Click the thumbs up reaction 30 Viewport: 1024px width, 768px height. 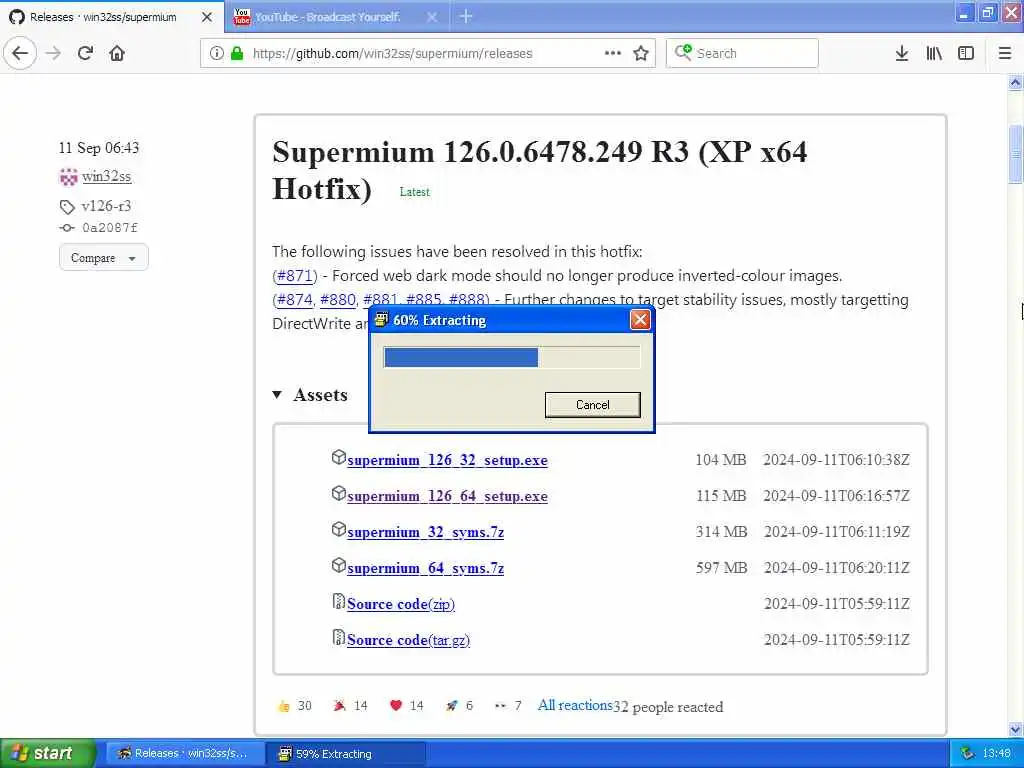[x=295, y=706]
